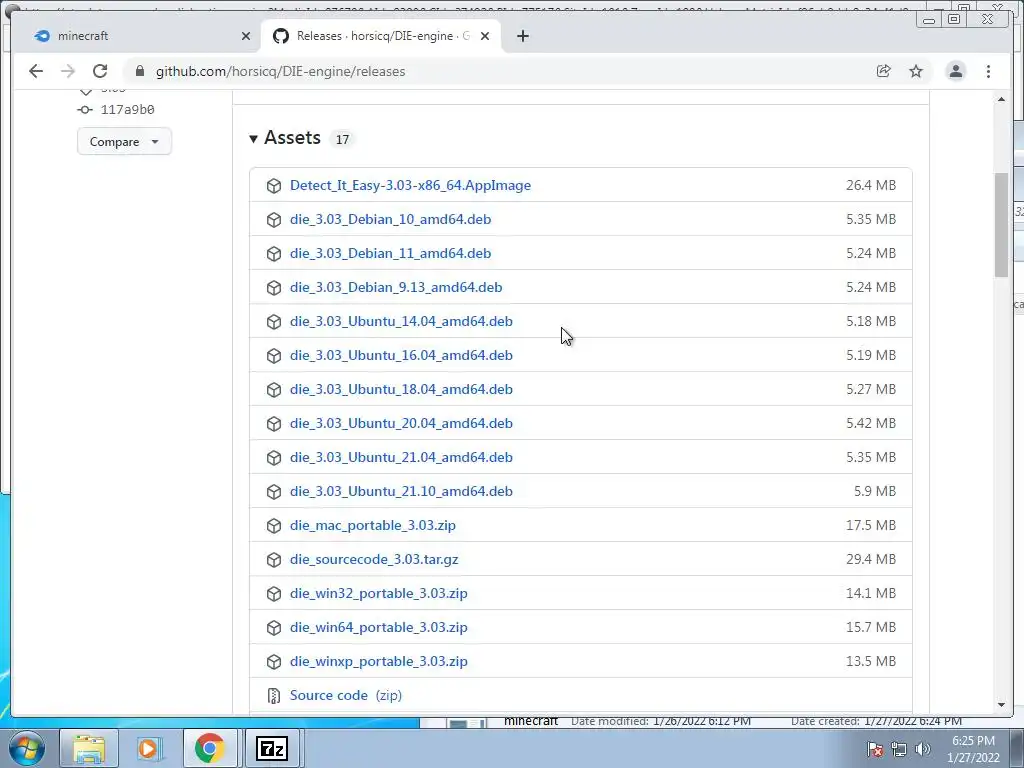
Task: Click the 15.7 MB size text
Action: pos(871,627)
